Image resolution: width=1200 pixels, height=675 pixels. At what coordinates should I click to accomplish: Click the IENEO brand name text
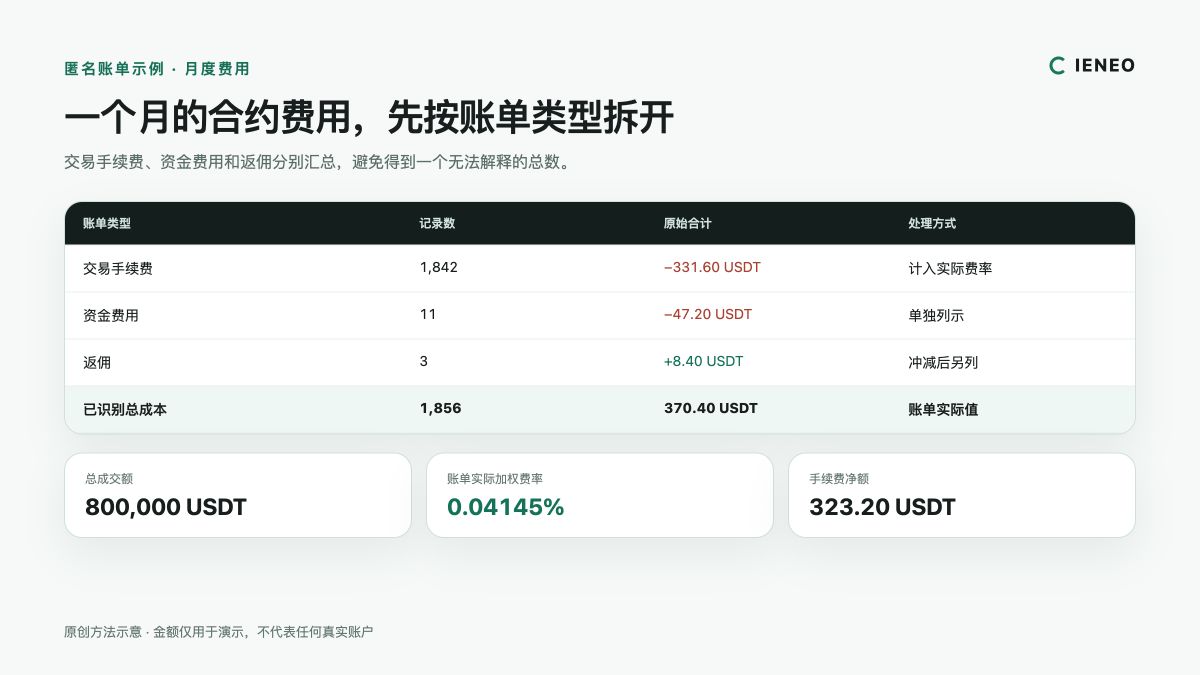coord(1105,65)
